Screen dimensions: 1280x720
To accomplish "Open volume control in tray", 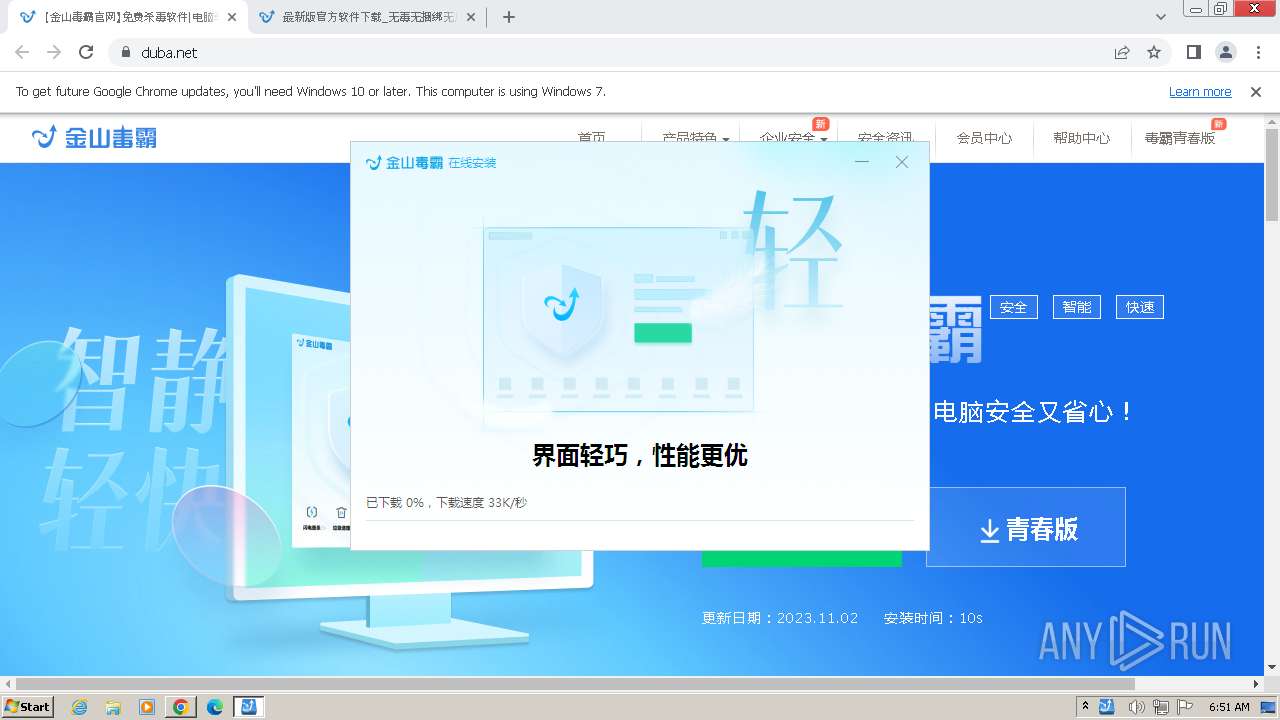I will click(x=1136, y=707).
